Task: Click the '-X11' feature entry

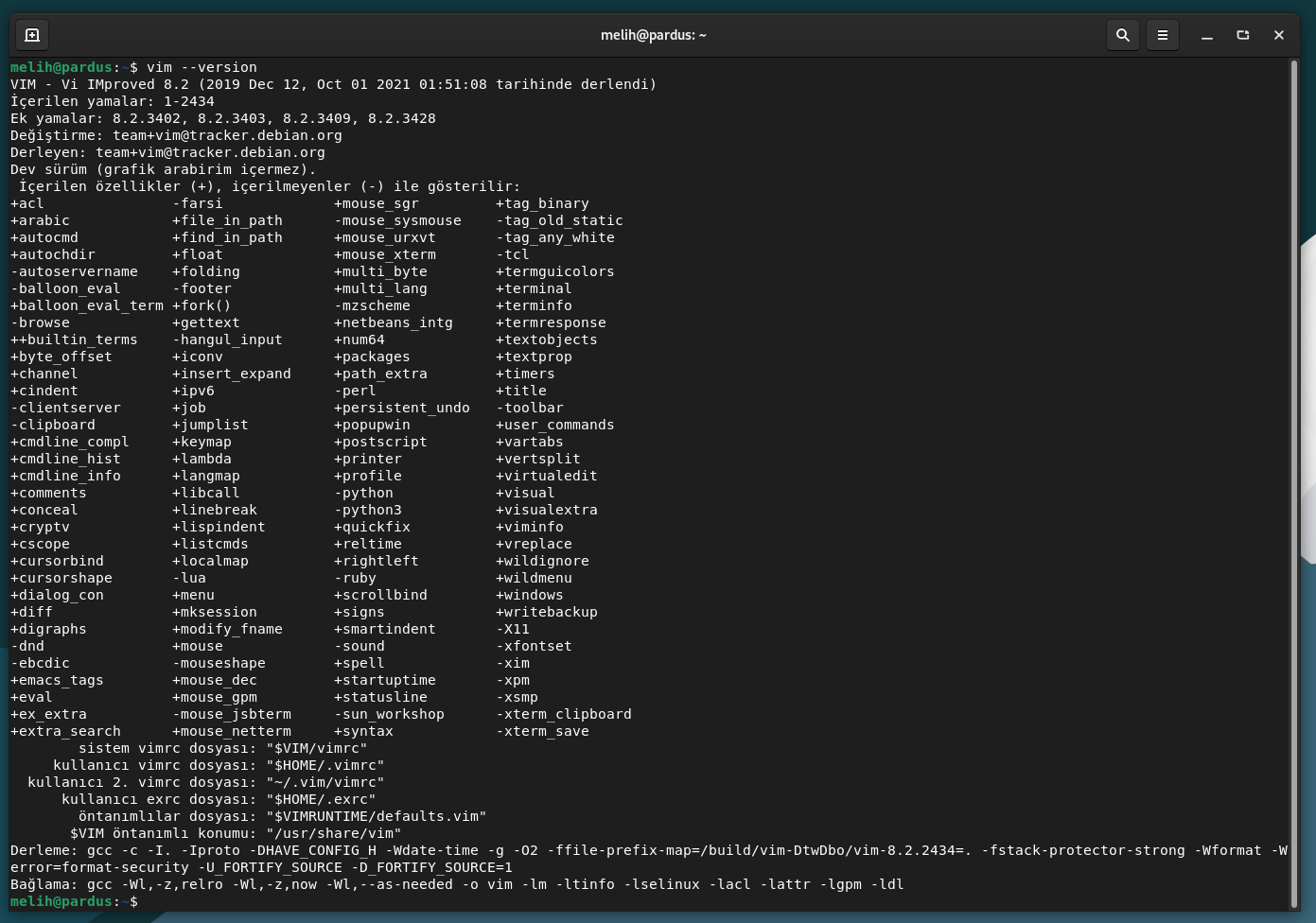Action: 513,629
